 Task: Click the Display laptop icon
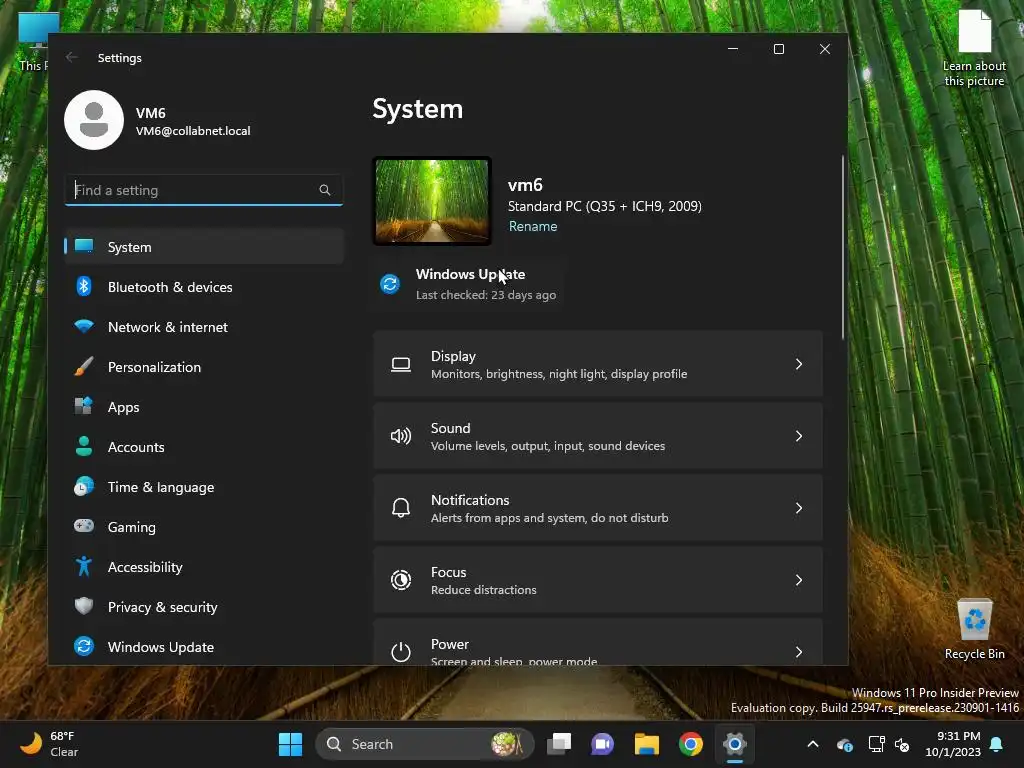click(x=401, y=364)
